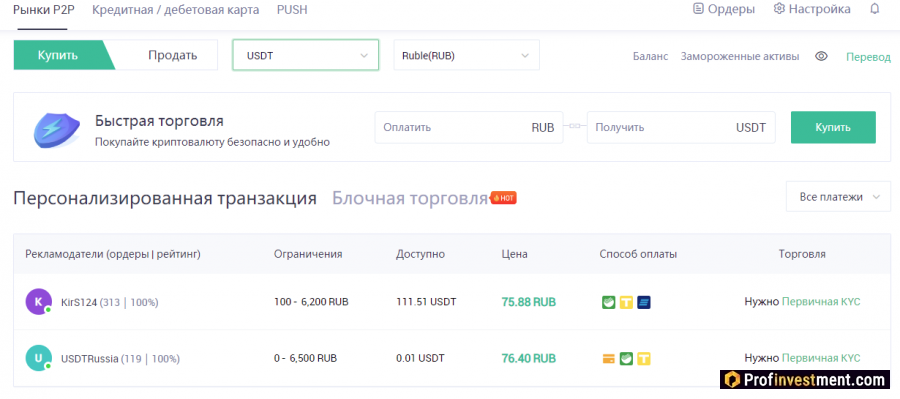Click the 0.01 USDT available amount

pos(420,358)
